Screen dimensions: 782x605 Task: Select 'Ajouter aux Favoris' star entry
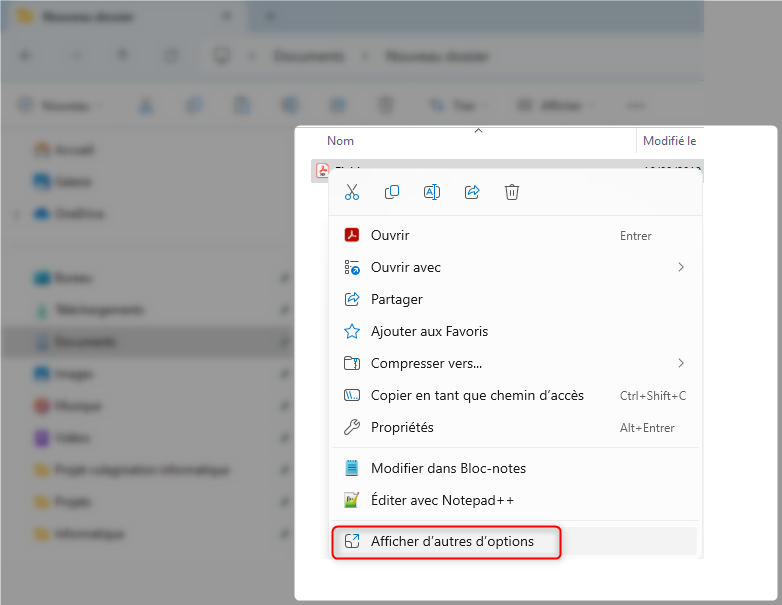429,331
